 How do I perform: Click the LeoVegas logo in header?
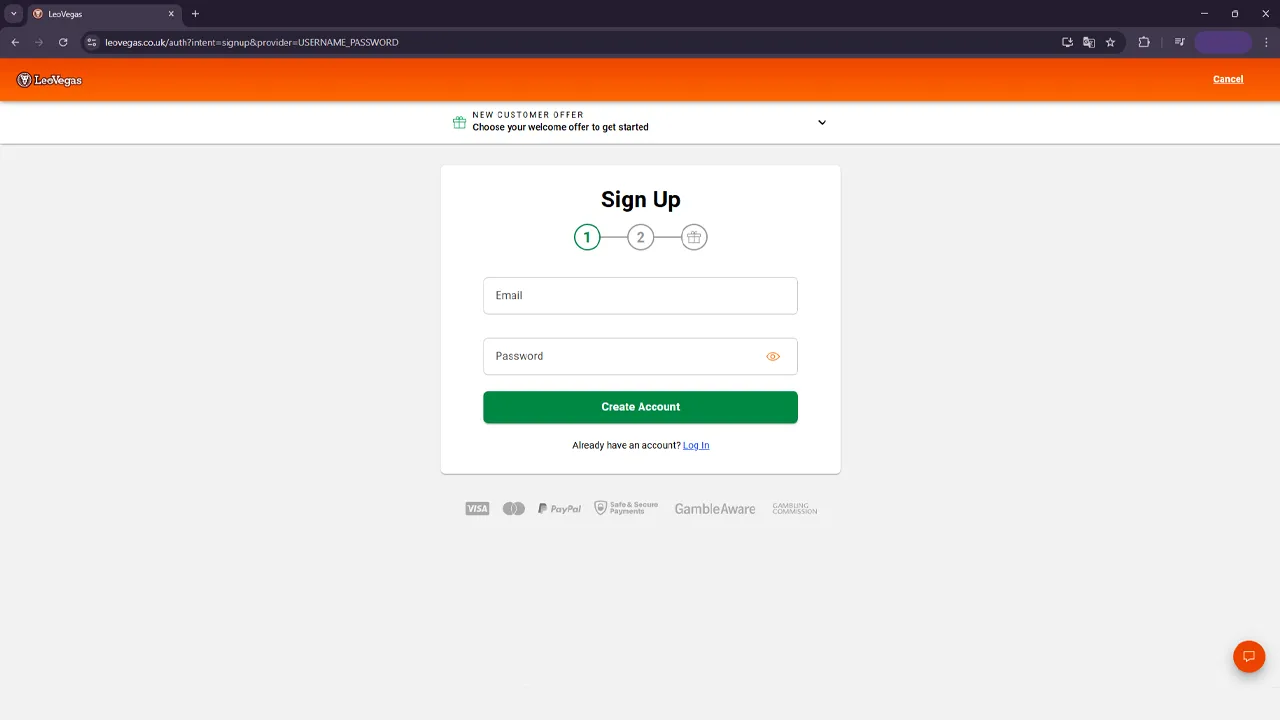(49, 80)
